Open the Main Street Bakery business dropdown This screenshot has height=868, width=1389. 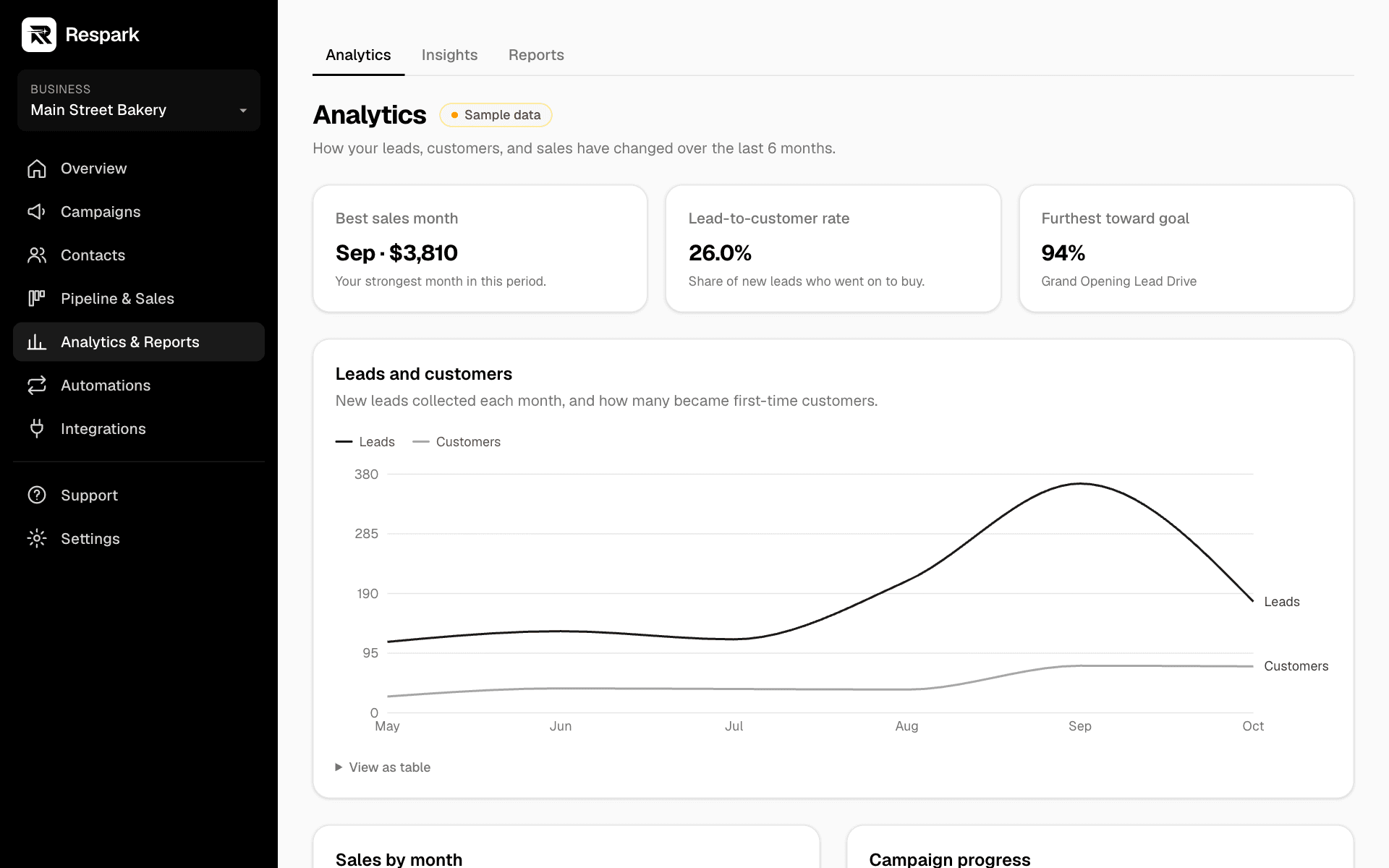[139, 101]
